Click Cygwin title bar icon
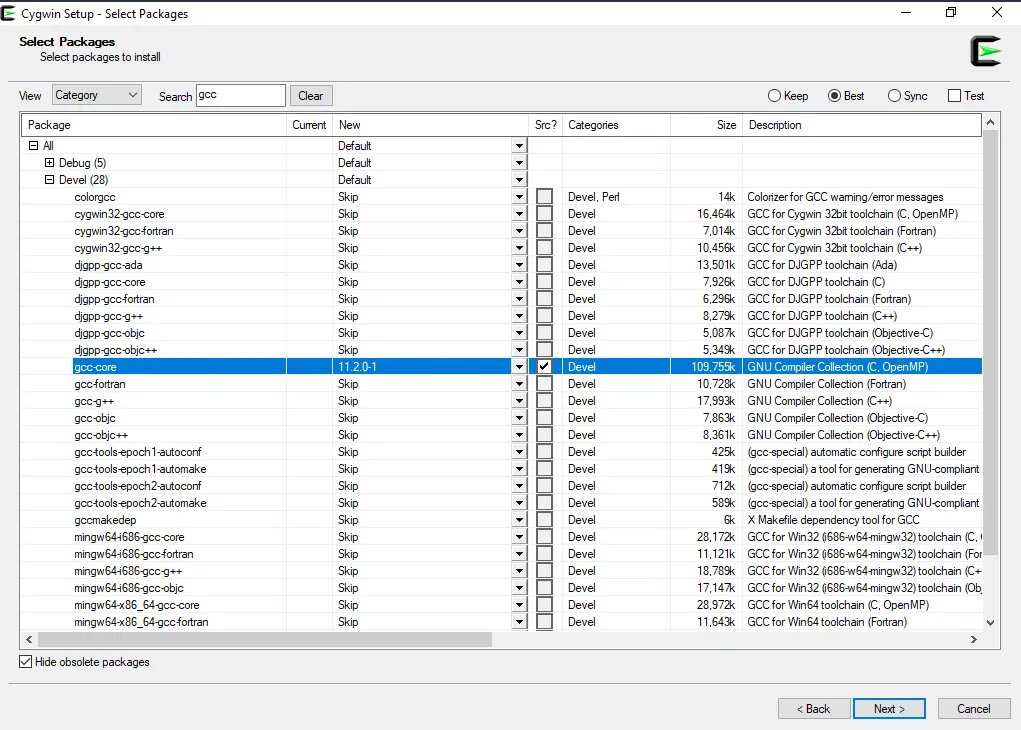Image resolution: width=1021 pixels, height=730 pixels. click(x=8, y=13)
